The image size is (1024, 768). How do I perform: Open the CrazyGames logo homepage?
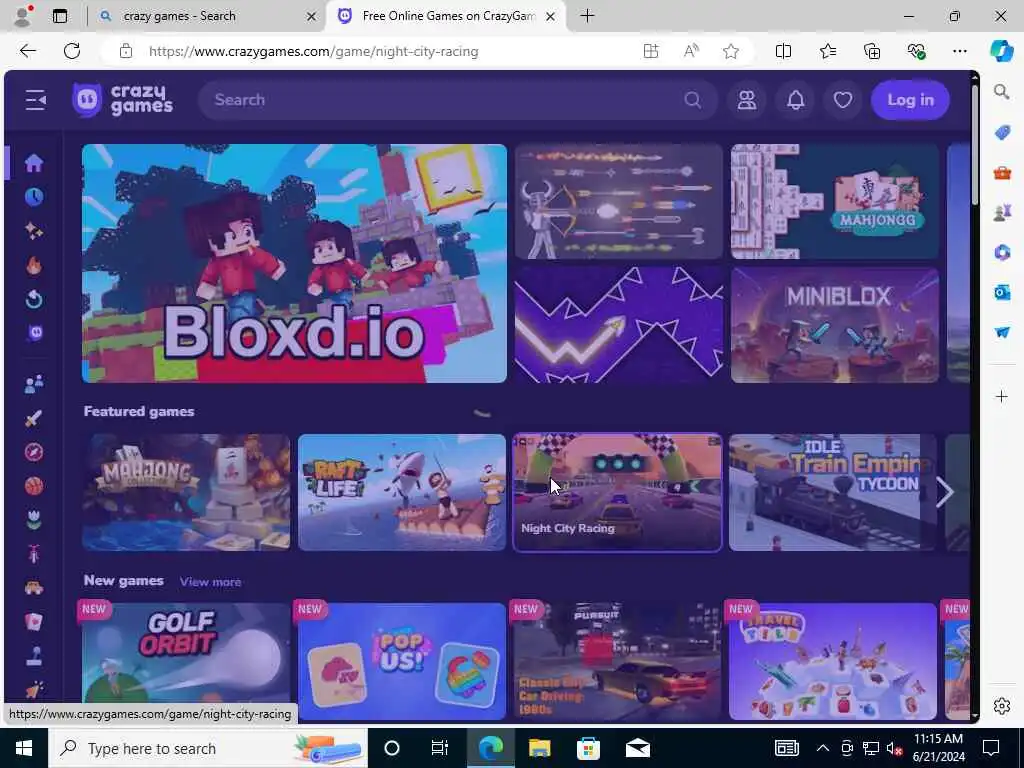(123, 100)
